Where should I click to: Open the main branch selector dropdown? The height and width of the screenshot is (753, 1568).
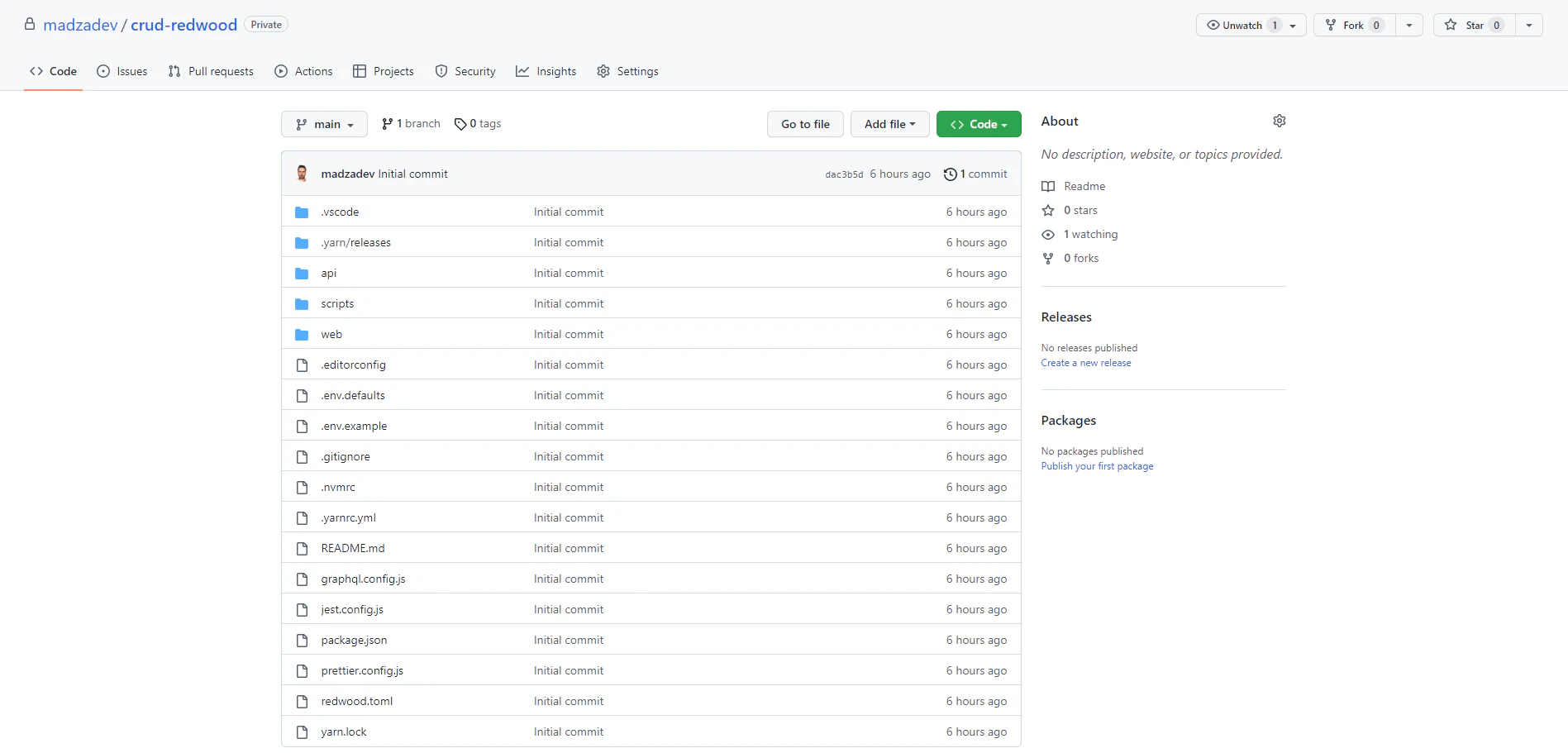click(x=324, y=123)
